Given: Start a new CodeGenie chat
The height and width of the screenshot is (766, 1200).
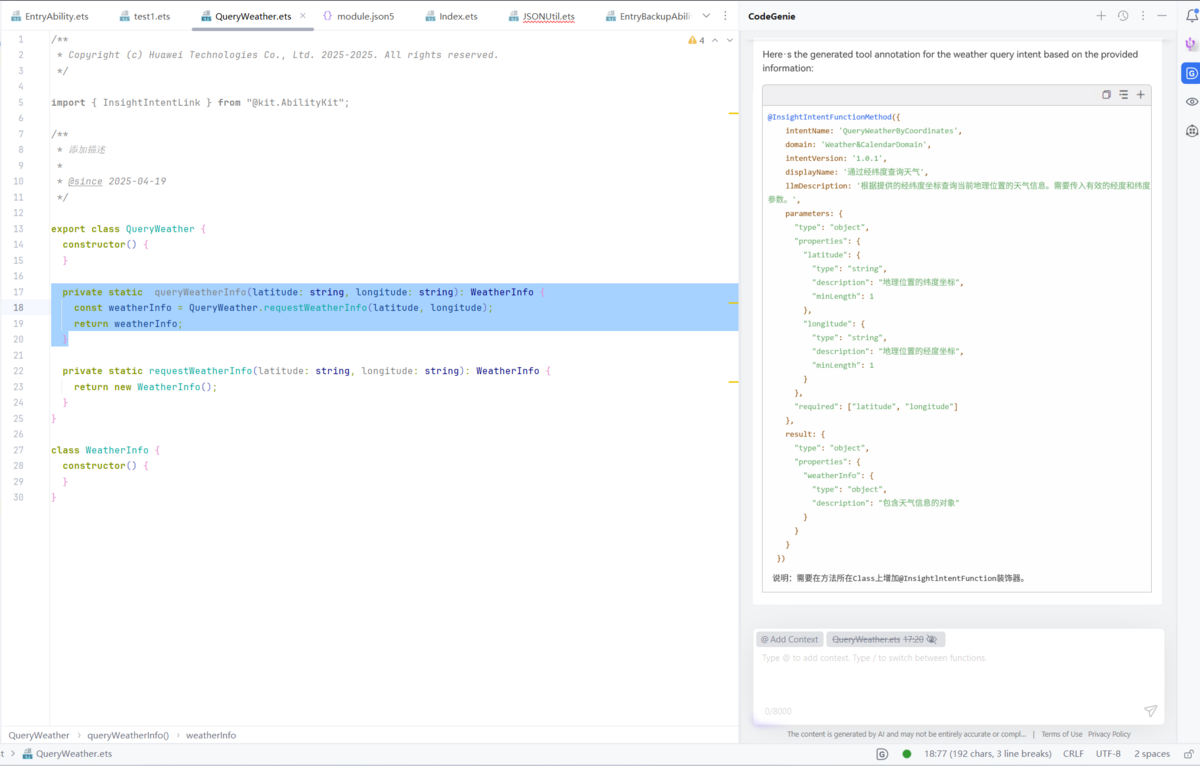Looking at the screenshot, I should (1101, 16).
